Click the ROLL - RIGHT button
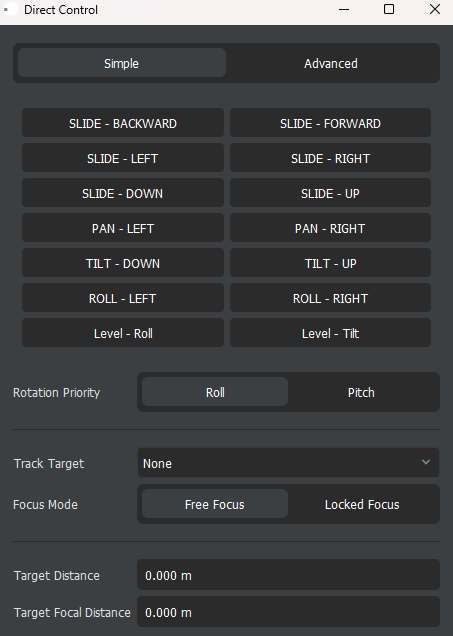The image size is (453, 636). click(x=330, y=298)
